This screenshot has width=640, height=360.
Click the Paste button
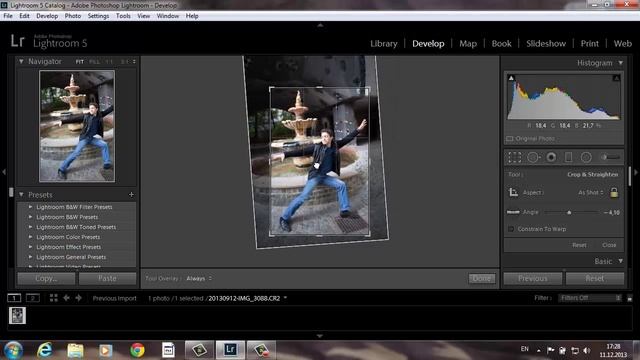point(107,278)
